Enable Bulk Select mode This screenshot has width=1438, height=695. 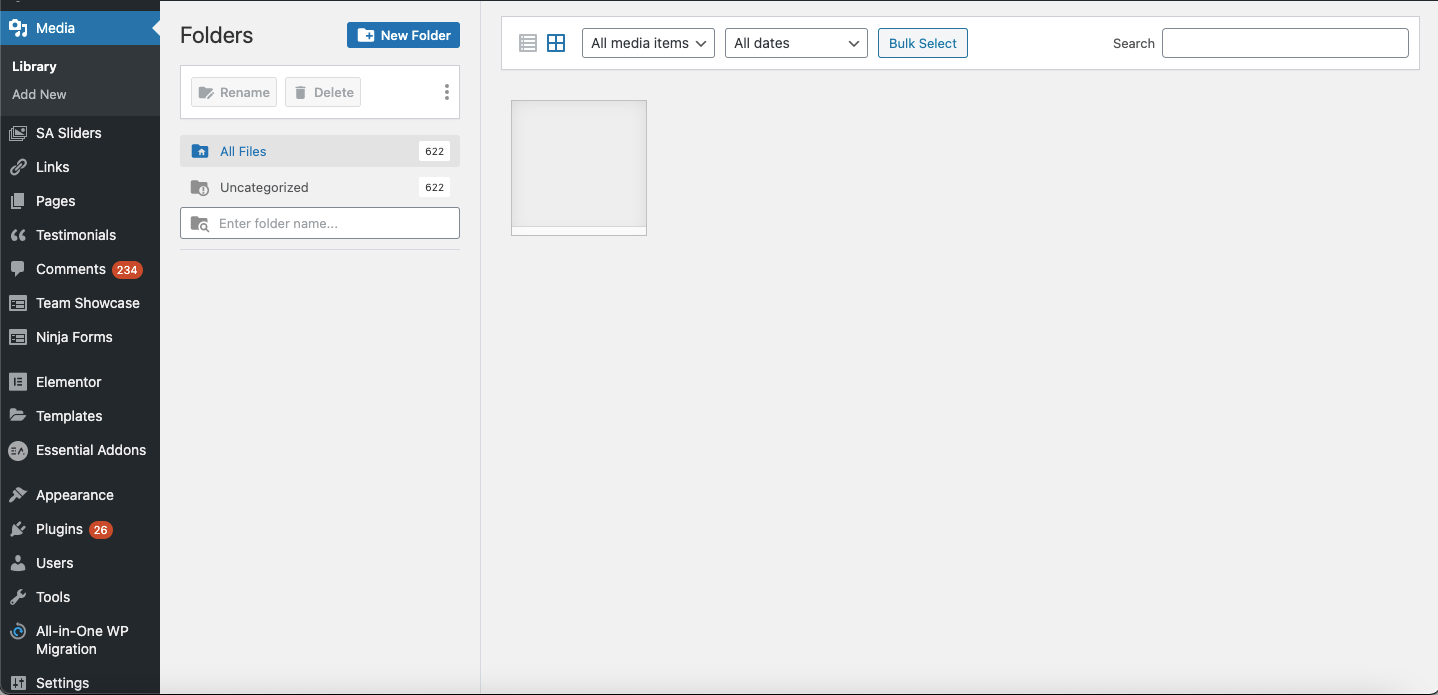tap(922, 42)
